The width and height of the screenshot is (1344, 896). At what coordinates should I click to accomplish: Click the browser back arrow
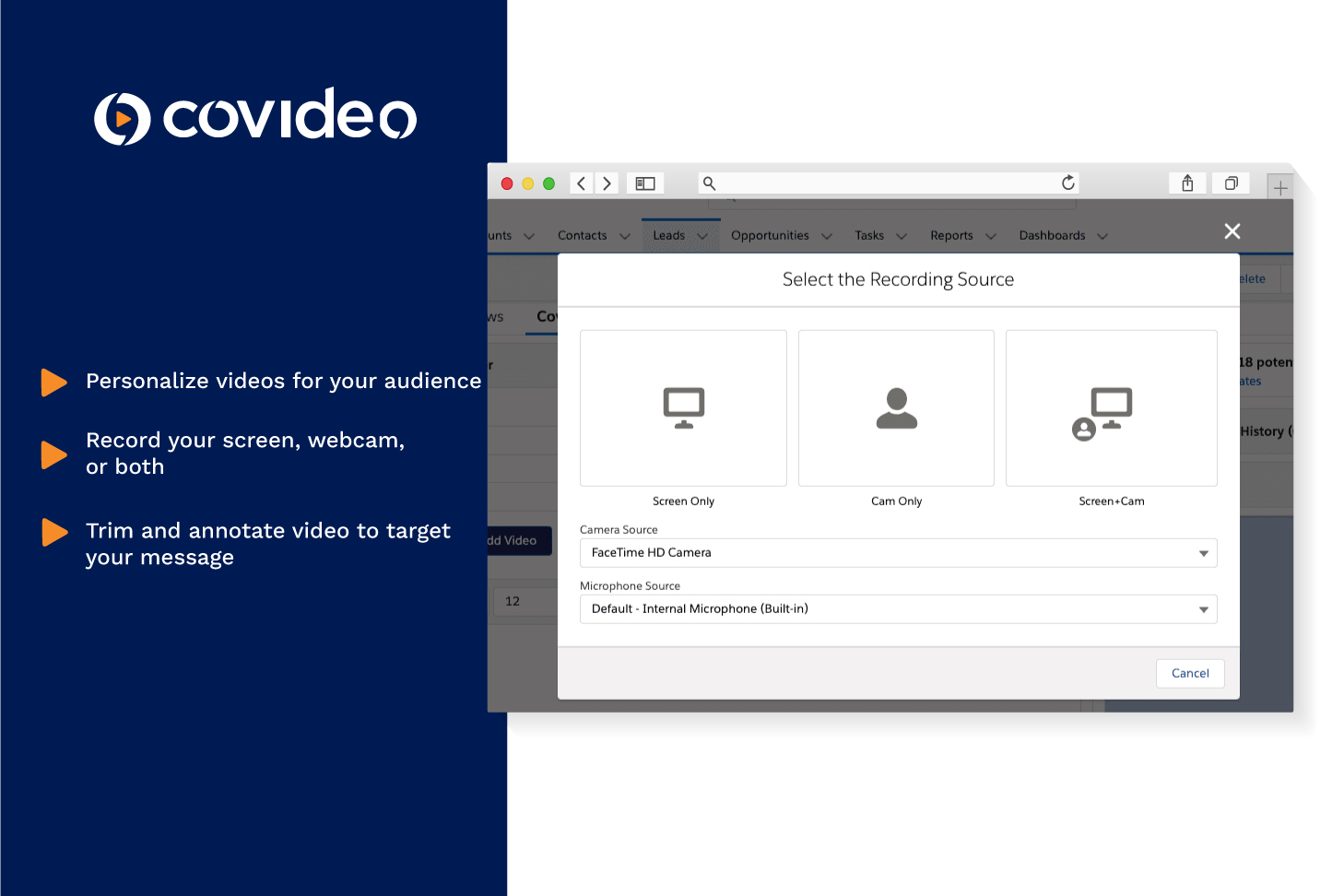pyautogui.click(x=582, y=183)
